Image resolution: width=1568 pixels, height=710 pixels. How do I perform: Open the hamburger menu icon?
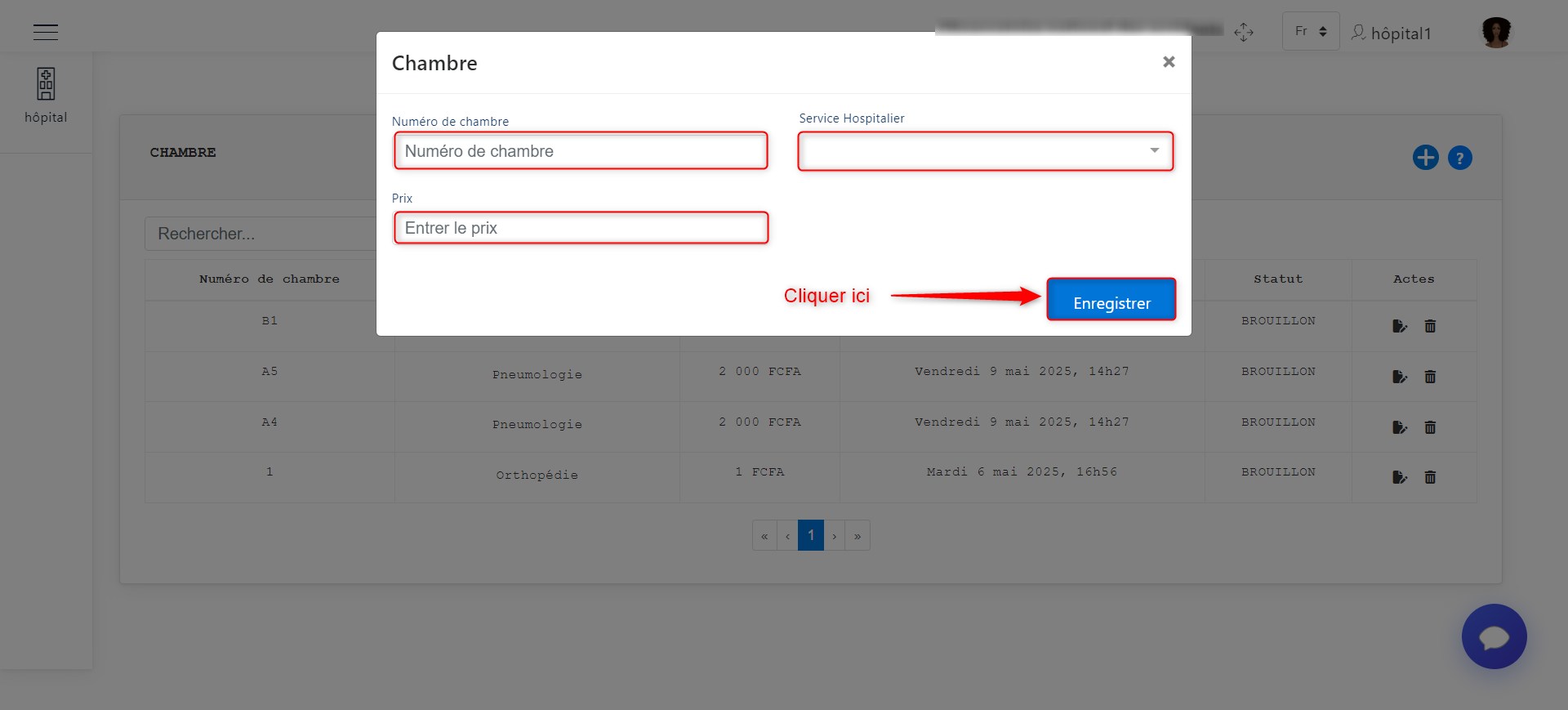point(46,32)
